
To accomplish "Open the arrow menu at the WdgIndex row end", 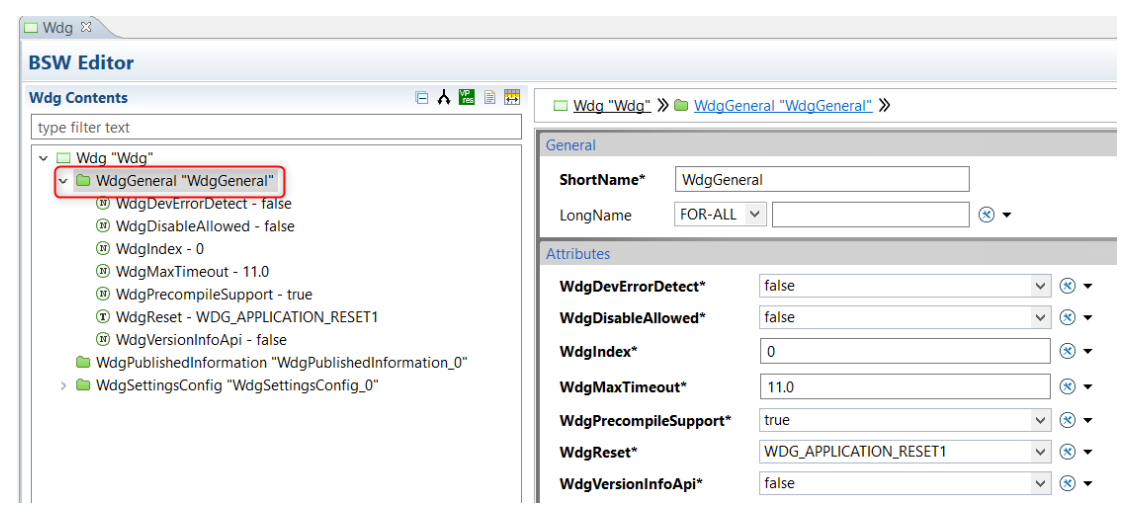I will coord(1087,352).
